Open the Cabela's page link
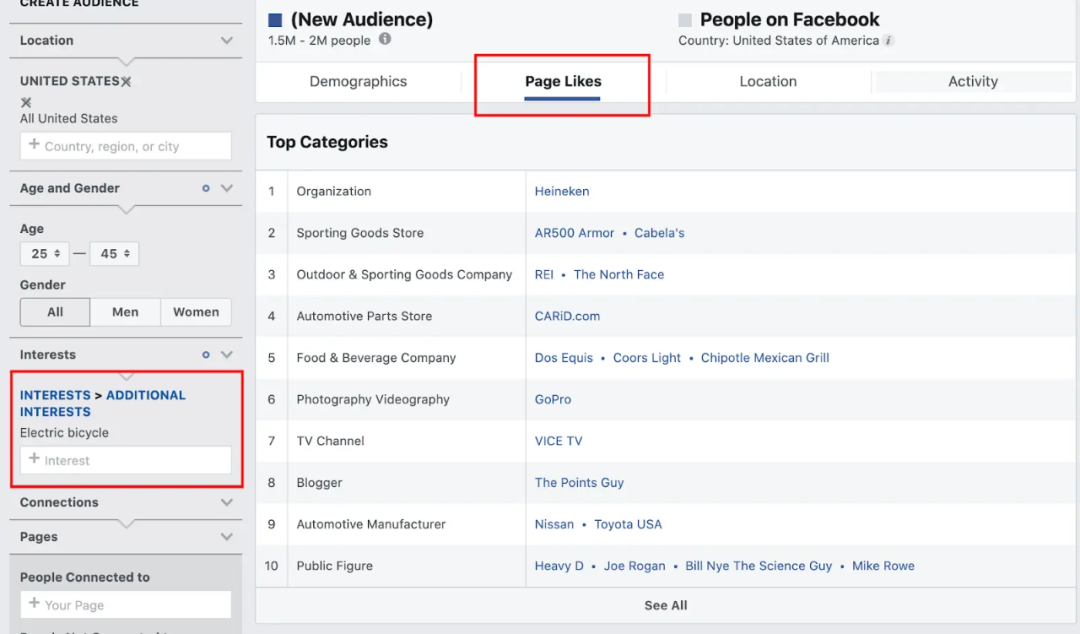Image resolution: width=1080 pixels, height=634 pixels. point(659,233)
